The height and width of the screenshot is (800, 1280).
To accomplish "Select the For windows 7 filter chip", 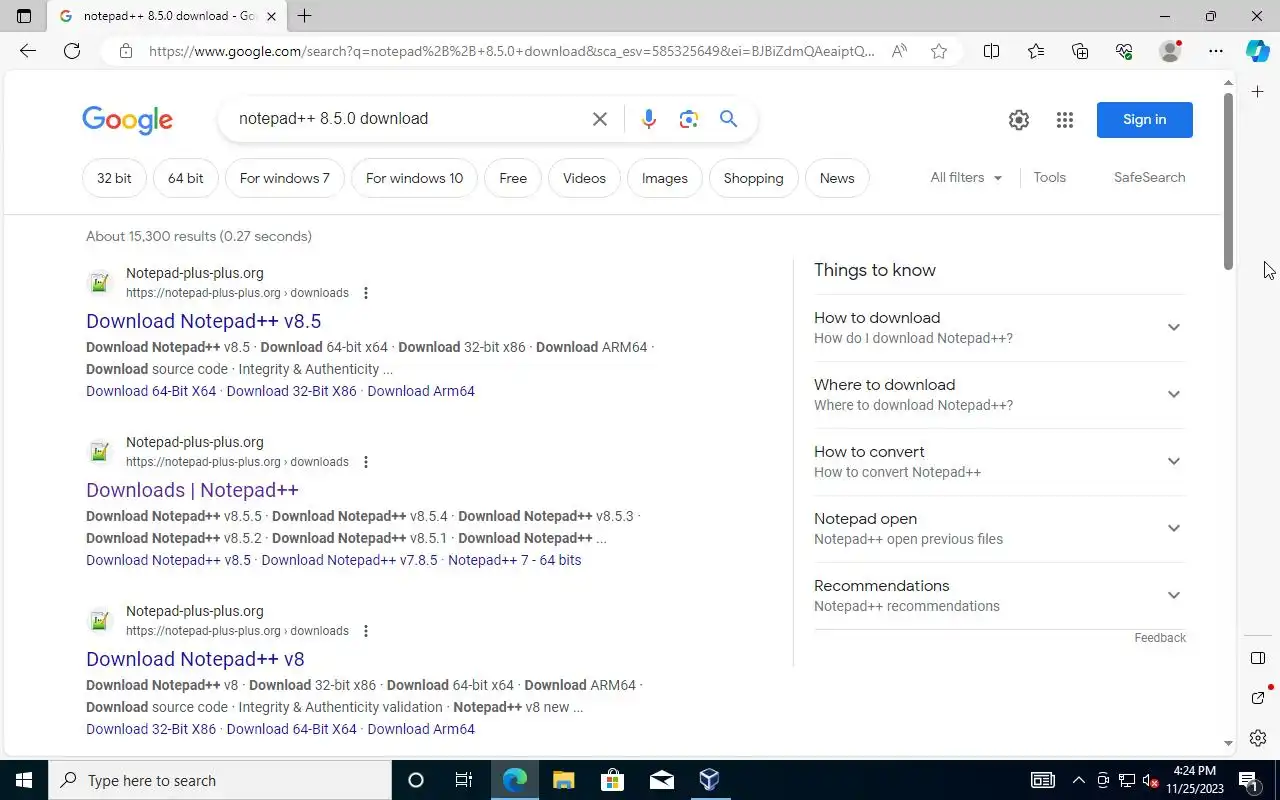I will point(285,178).
